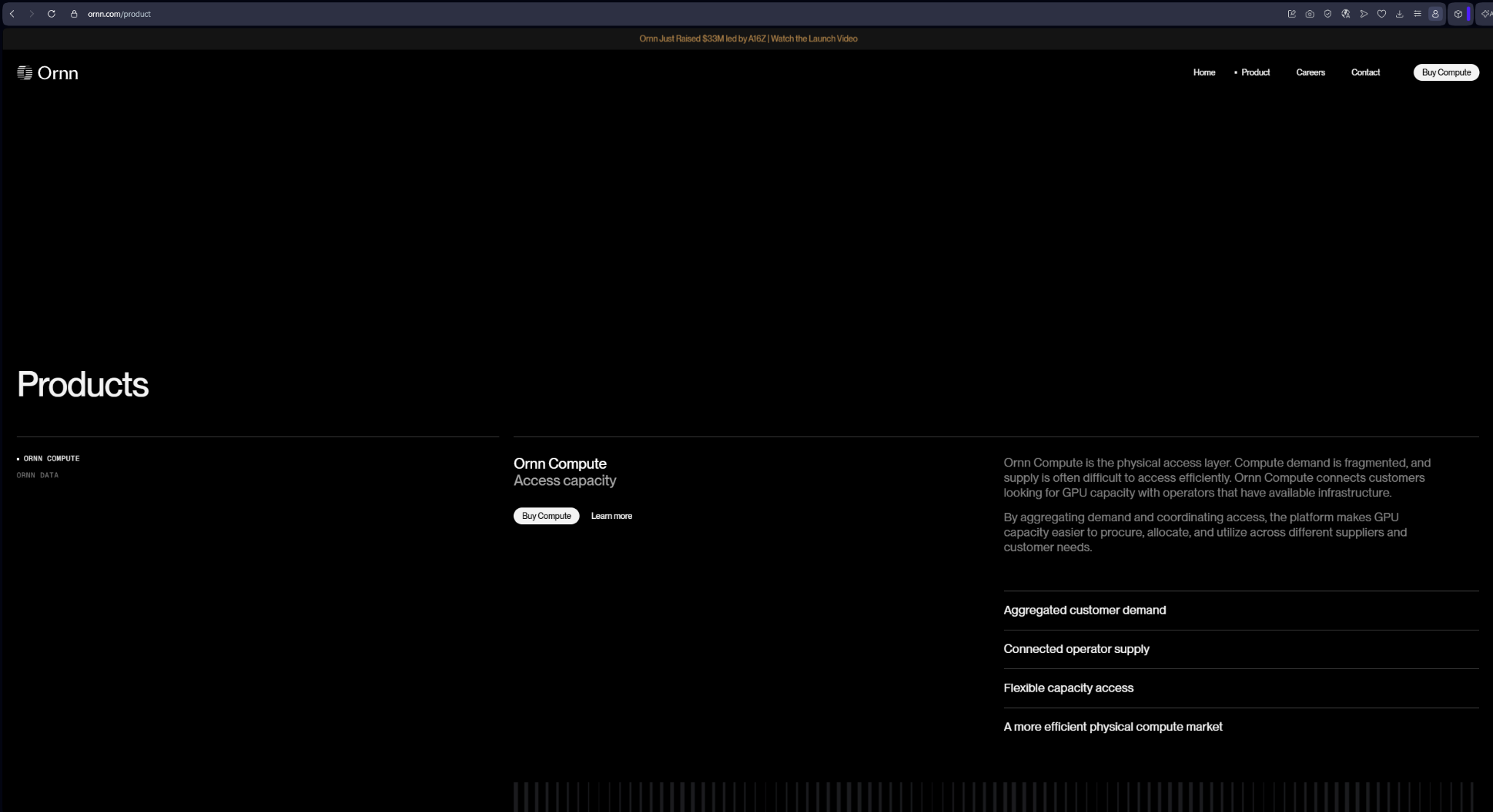The width and height of the screenshot is (1493, 812).
Task: Click Learn more beside Buy Compute
Action: (611, 516)
